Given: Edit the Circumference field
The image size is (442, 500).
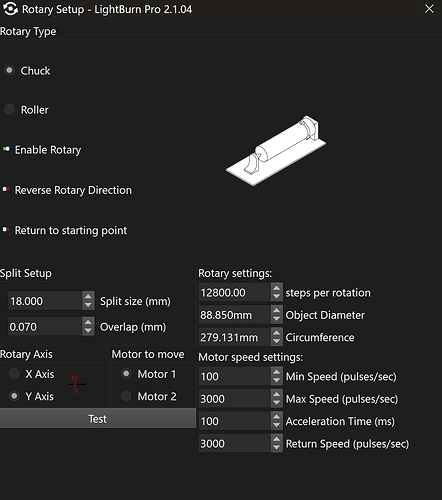Looking at the screenshot, I should click(x=235, y=337).
